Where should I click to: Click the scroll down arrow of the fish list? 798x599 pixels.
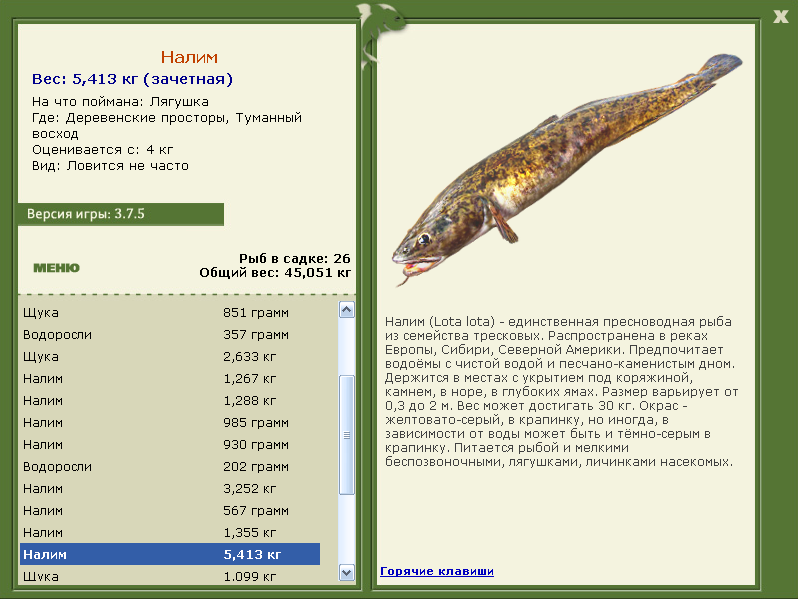click(x=347, y=573)
